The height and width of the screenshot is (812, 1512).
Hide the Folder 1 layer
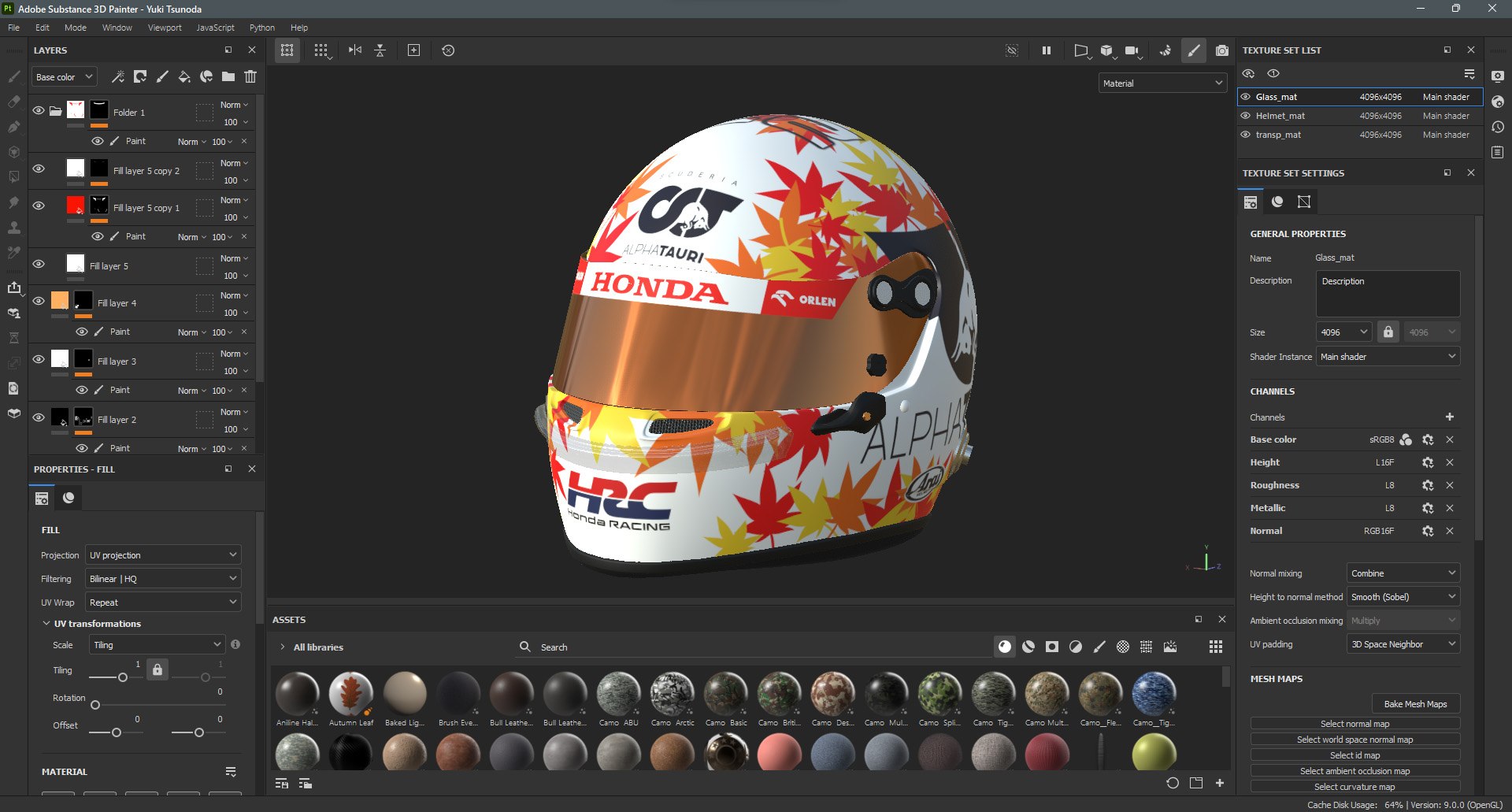tap(38, 110)
